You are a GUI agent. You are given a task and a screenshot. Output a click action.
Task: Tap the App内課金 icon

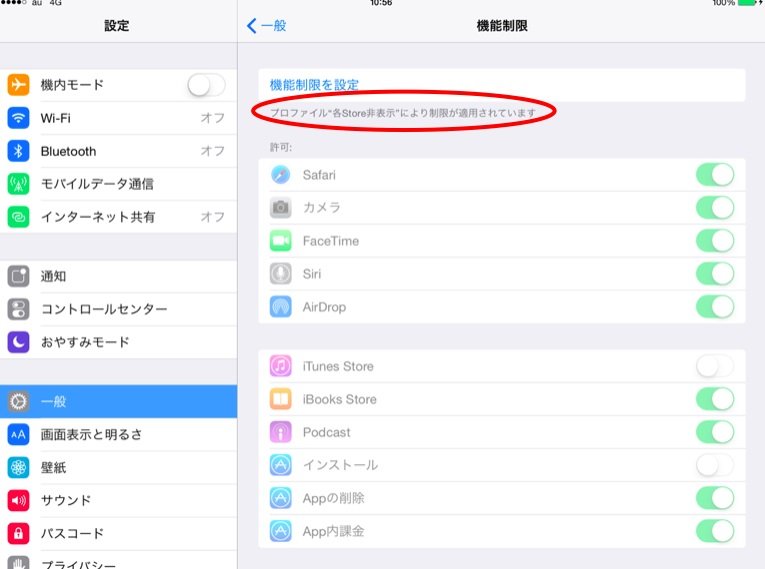281,531
